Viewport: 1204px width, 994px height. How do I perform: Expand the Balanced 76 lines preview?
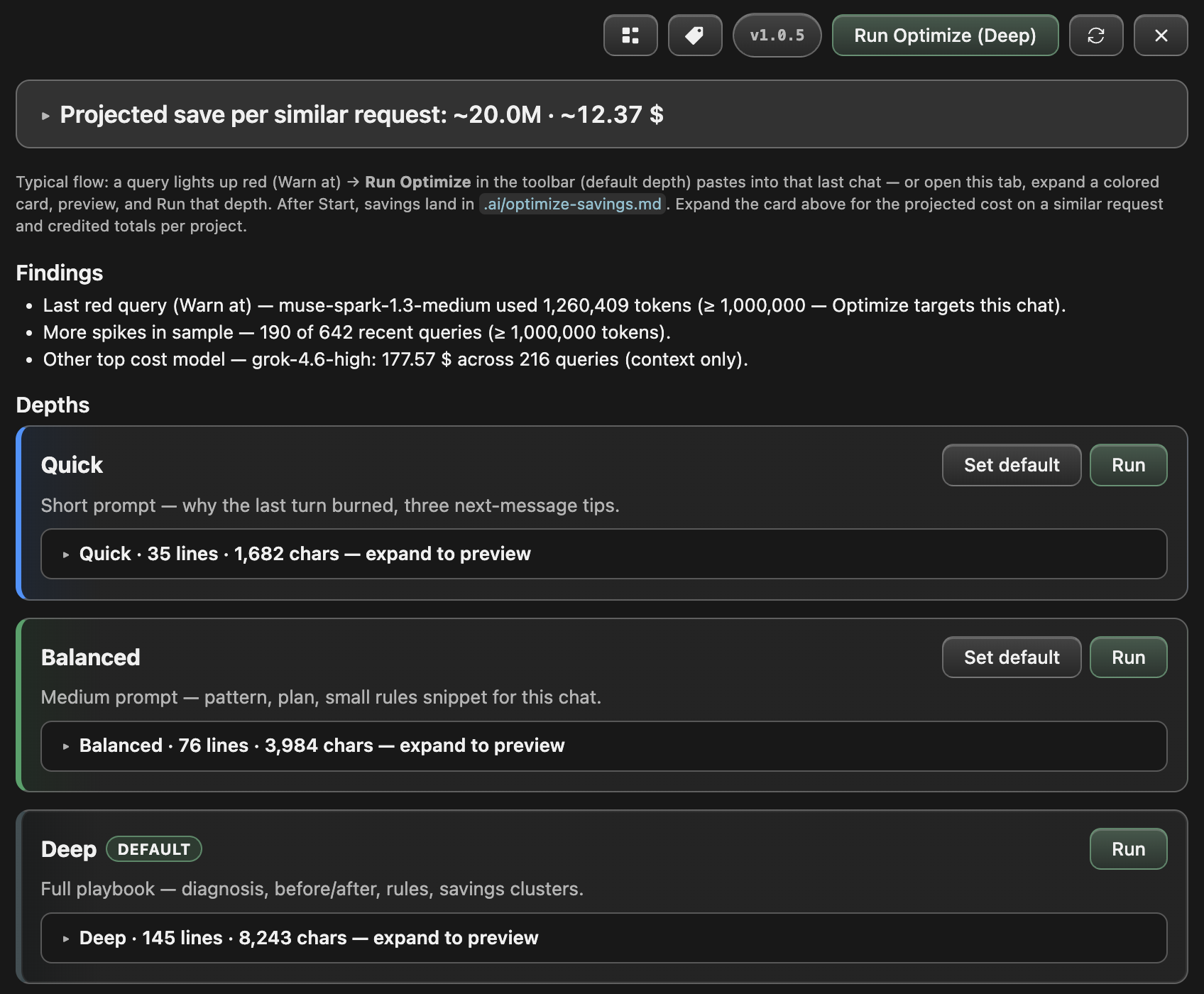pos(604,746)
